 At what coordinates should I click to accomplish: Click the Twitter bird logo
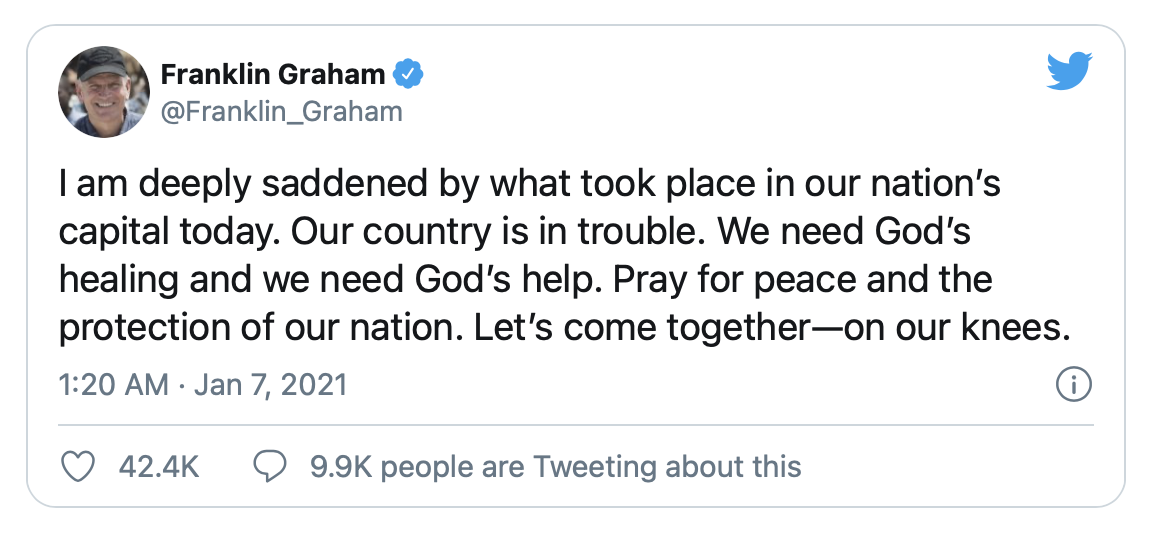[x=1069, y=72]
